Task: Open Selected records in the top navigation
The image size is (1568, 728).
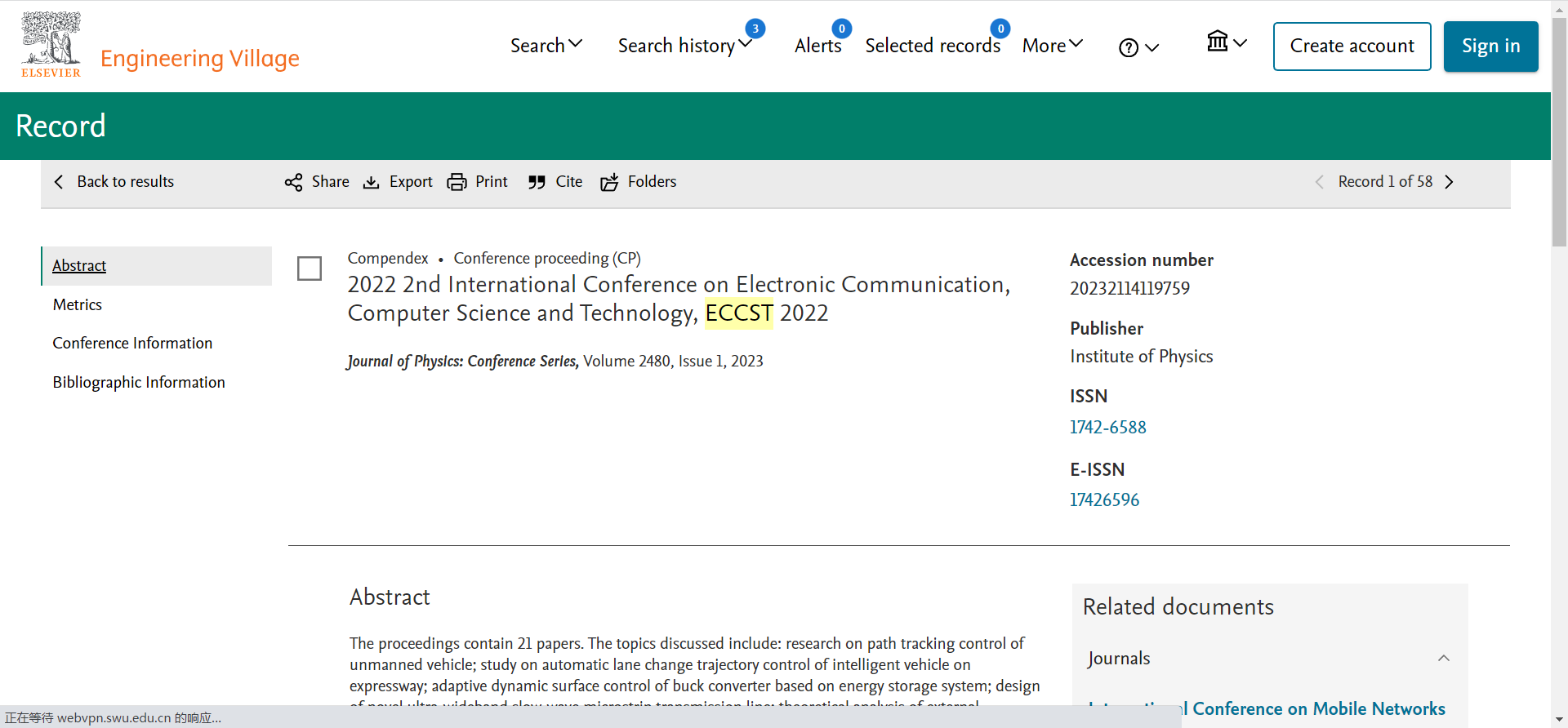Action: click(933, 46)
